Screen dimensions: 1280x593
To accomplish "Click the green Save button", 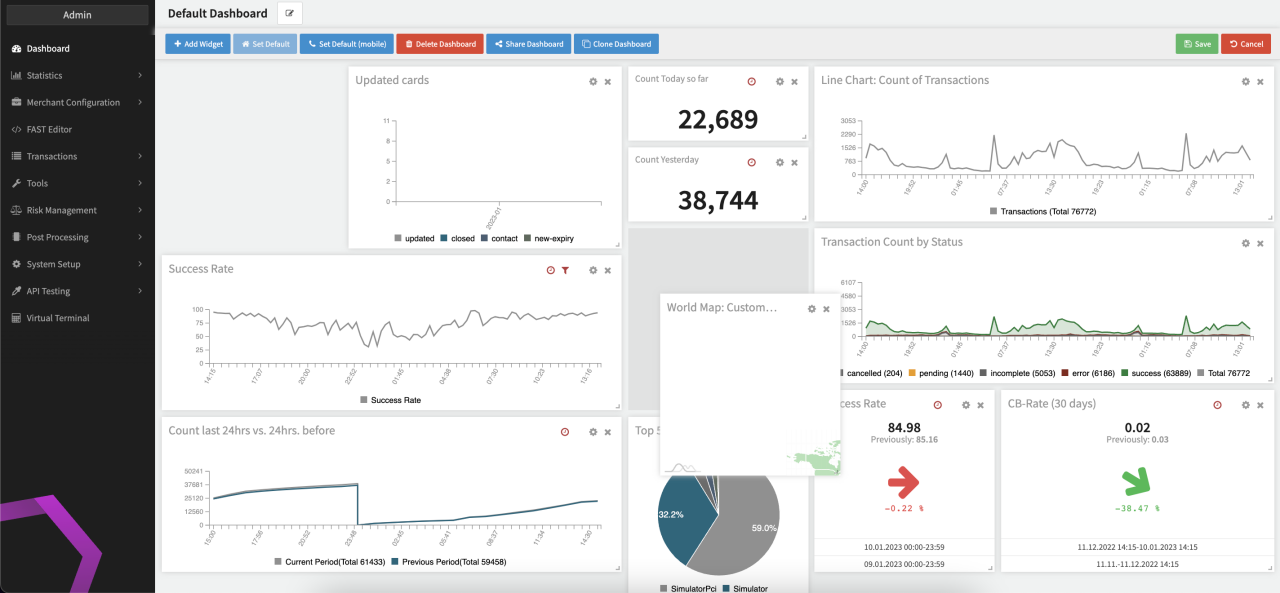I will click(1196, 44).
